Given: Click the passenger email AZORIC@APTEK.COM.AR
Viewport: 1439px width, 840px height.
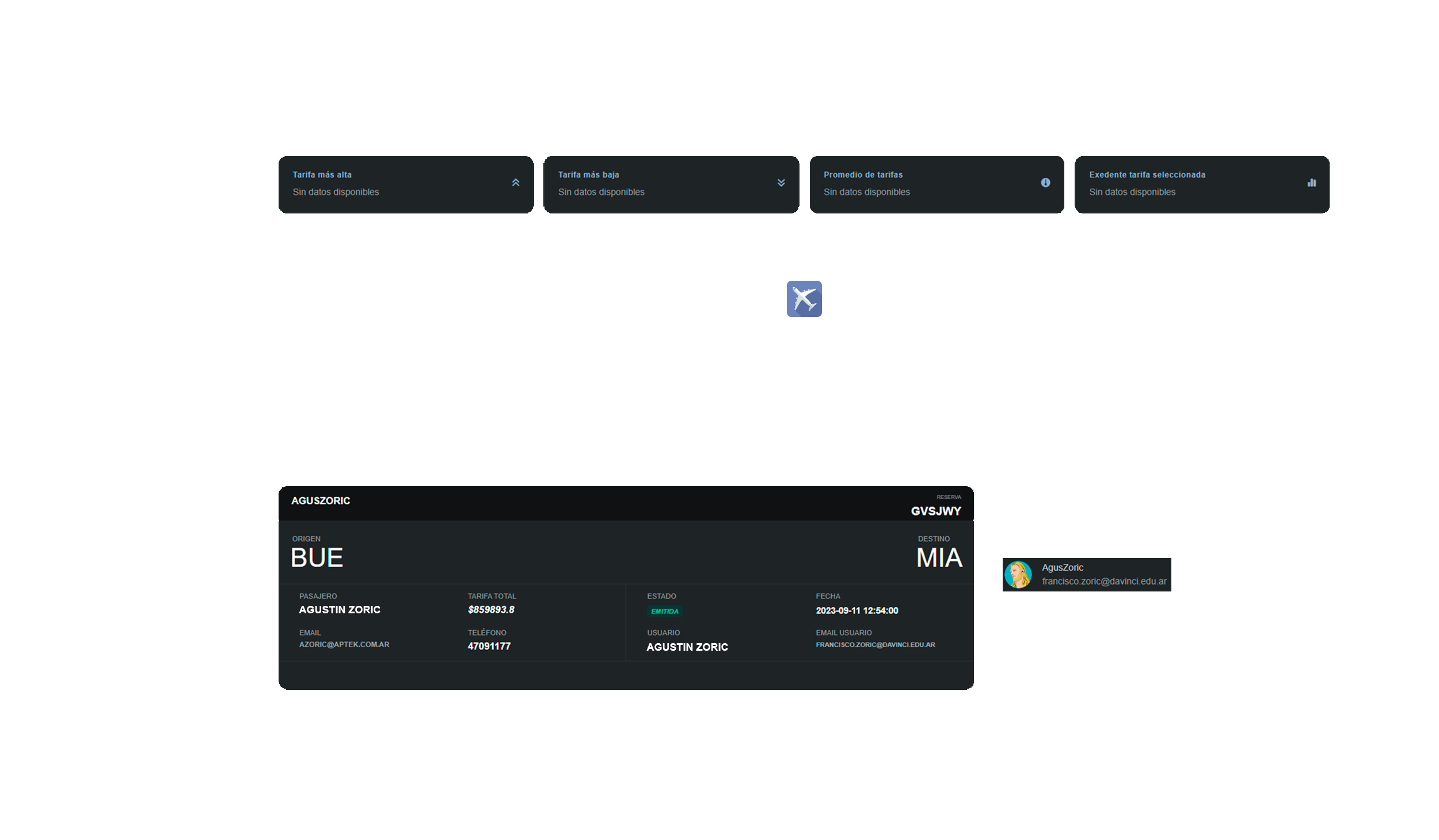Looking at the screenshot, I should tap(344, 644).
